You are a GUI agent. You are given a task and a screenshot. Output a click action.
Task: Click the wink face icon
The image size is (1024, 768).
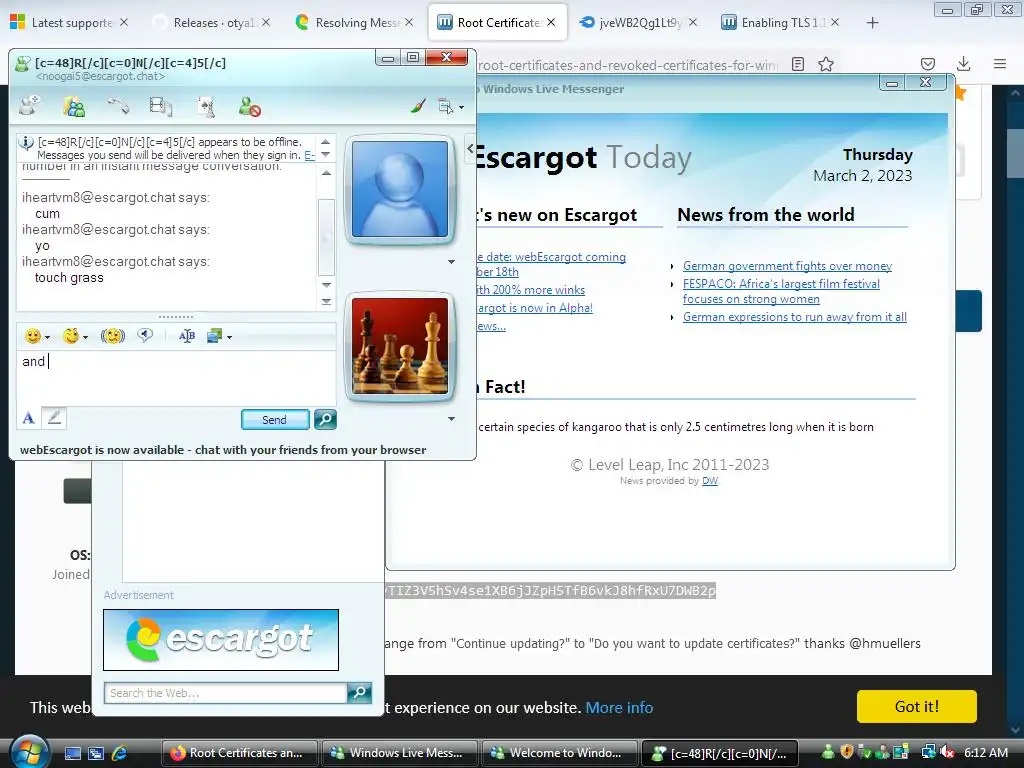tap(71, 336)
